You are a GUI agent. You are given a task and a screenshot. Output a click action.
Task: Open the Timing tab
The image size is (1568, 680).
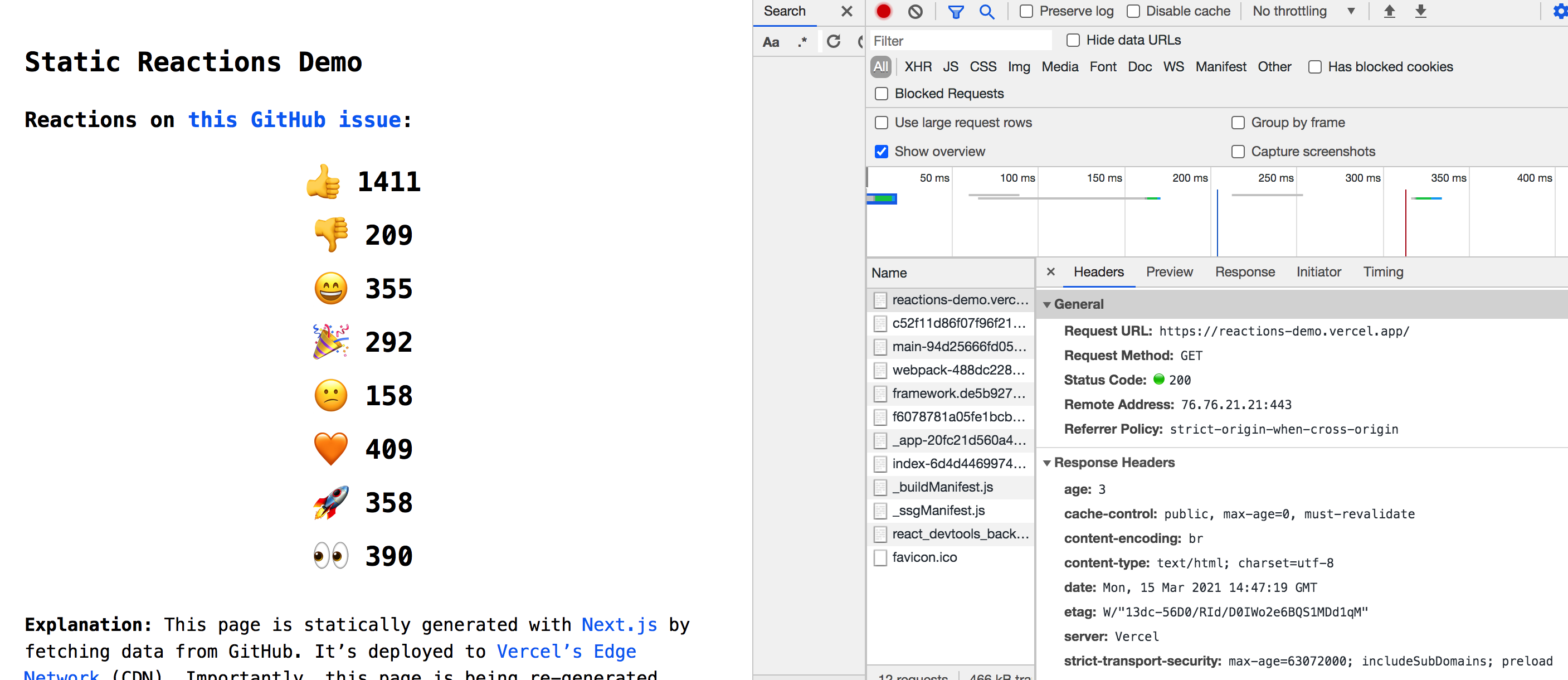1383,271
